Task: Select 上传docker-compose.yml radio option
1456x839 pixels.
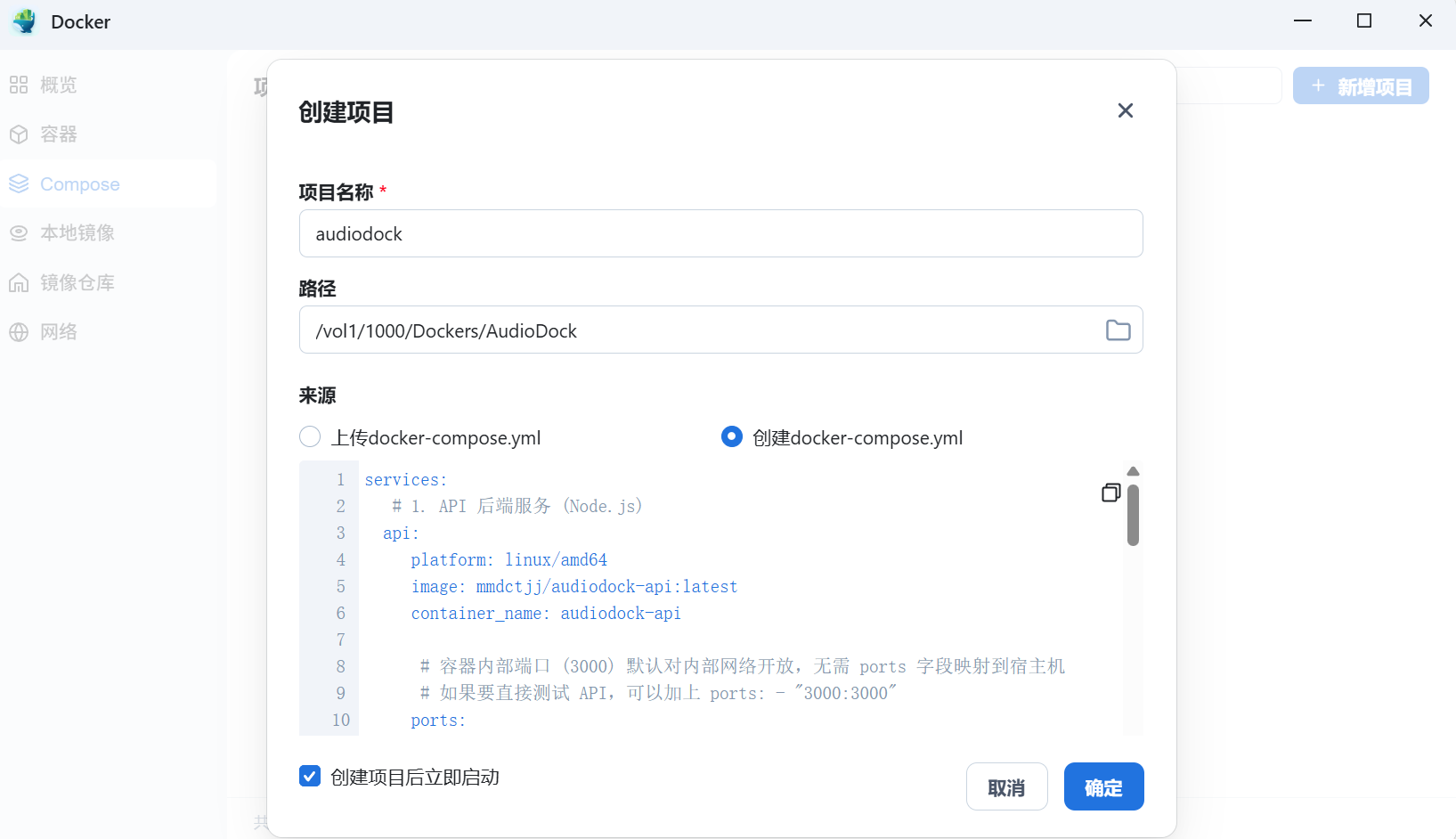Action: [310, 436]
